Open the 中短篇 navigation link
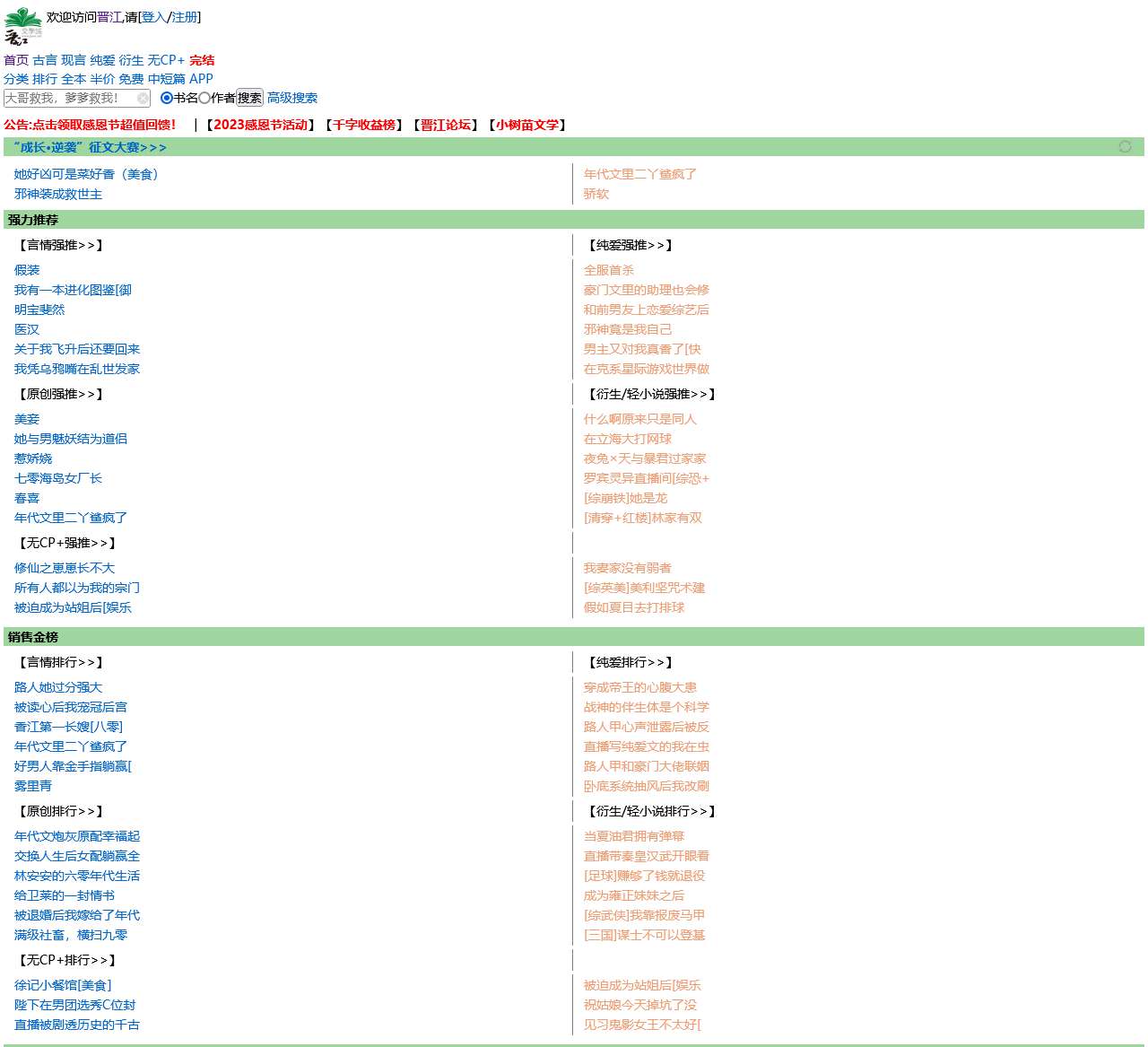Screen dimensions: 1148x1047 coord(166,79)
